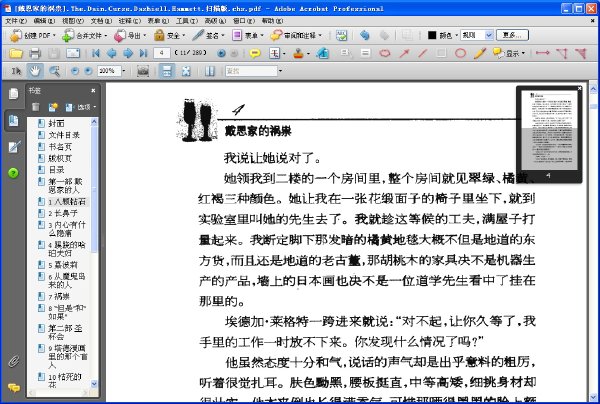Toggle scrolling page display mode
Viewport: 600px width, 404px height.
coord(167,71)
